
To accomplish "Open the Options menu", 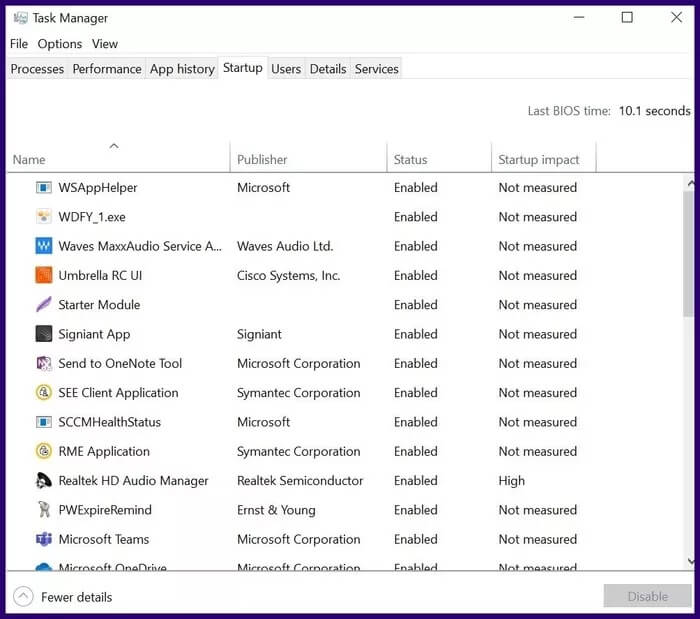I will coord(60,44).
